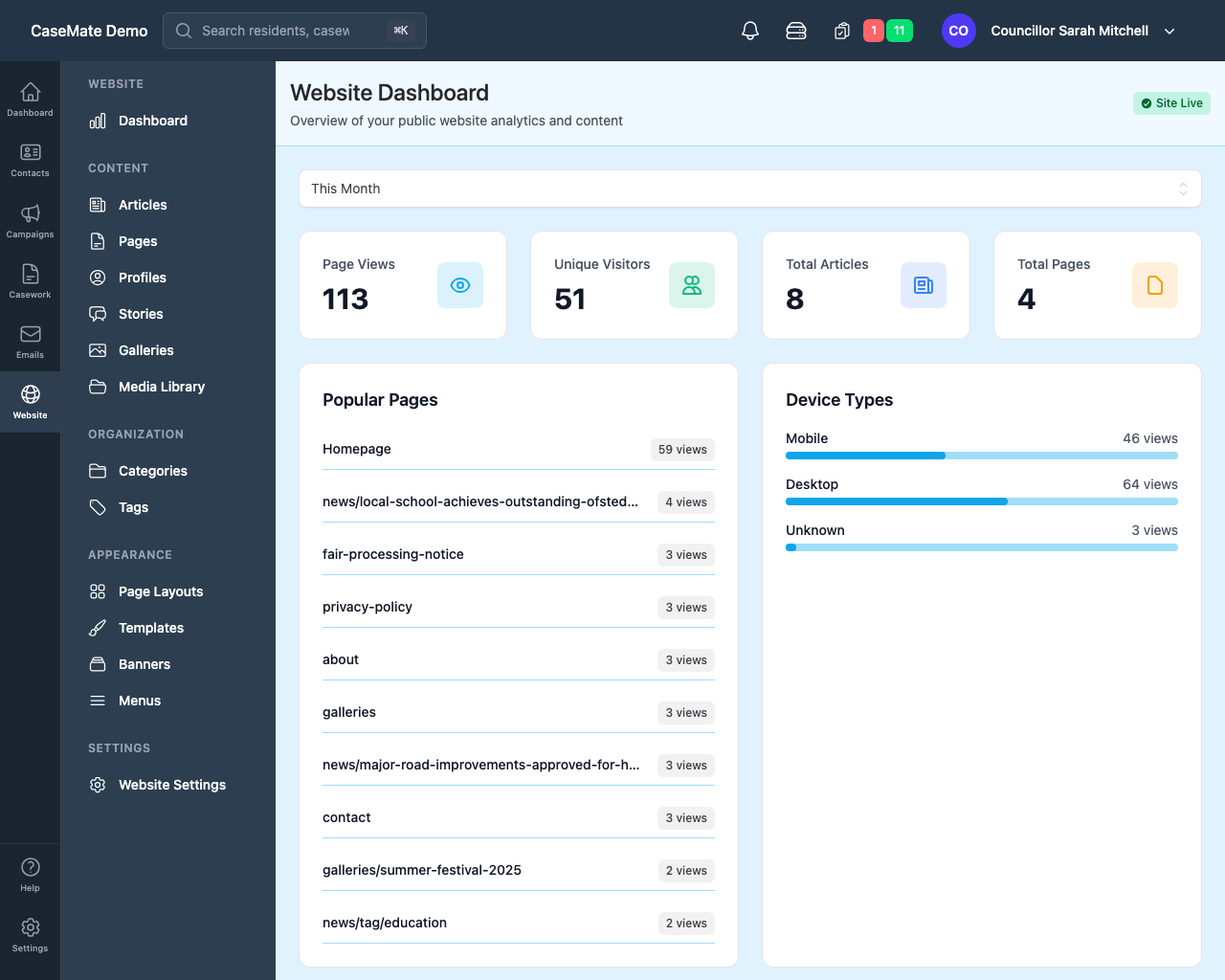Viewport: 1225px width, 980px height.
Task: Open the Articles section under Content
Action: point(142,205)
